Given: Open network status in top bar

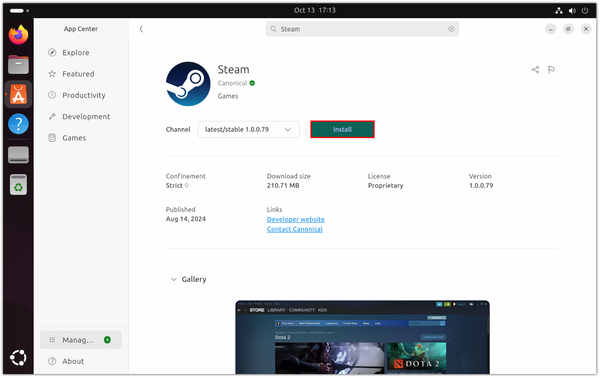Looking at the screenshot, I should 559,11.
